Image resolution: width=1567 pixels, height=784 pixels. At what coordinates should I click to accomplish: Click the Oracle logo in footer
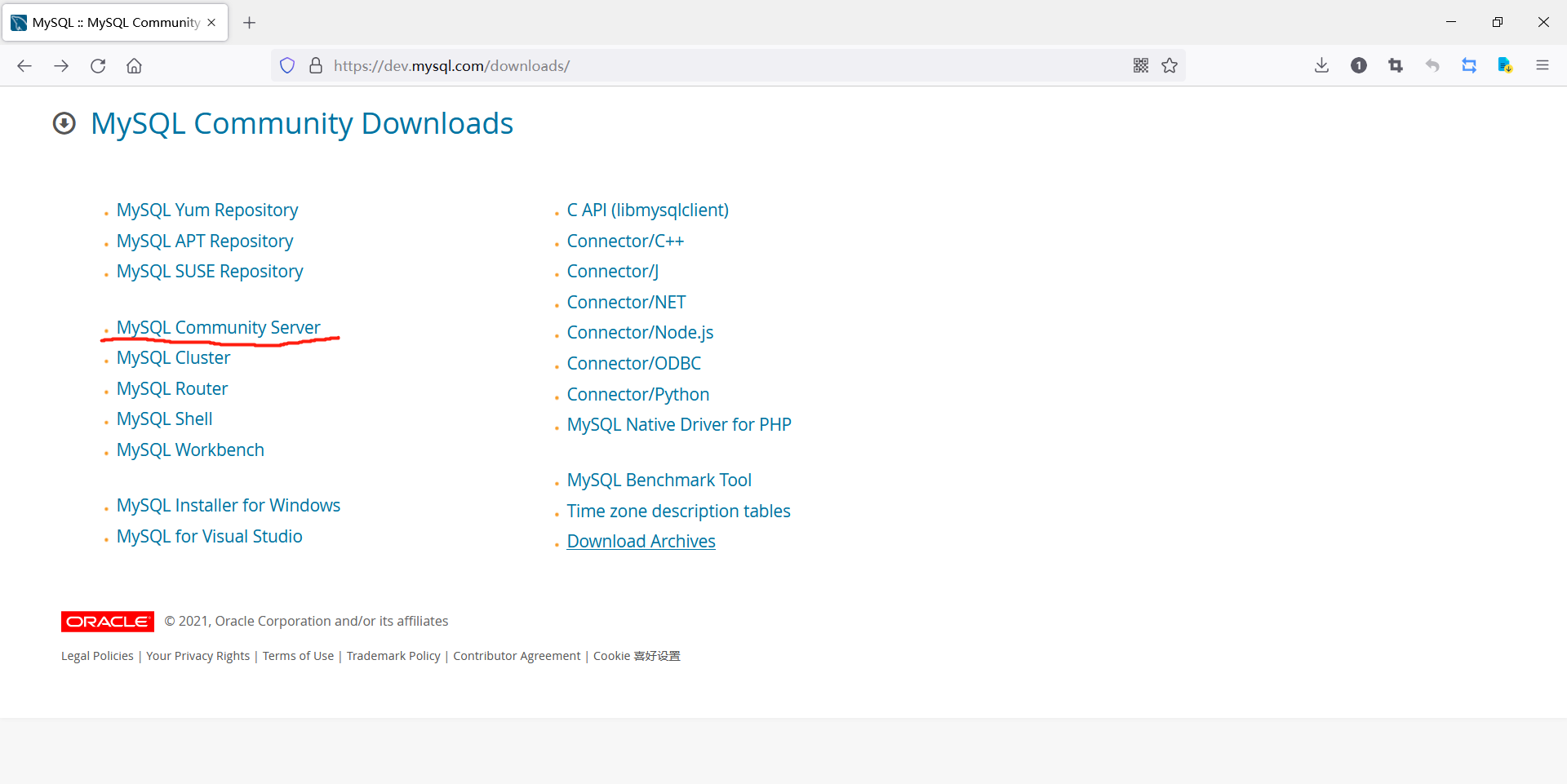(108, 622)
